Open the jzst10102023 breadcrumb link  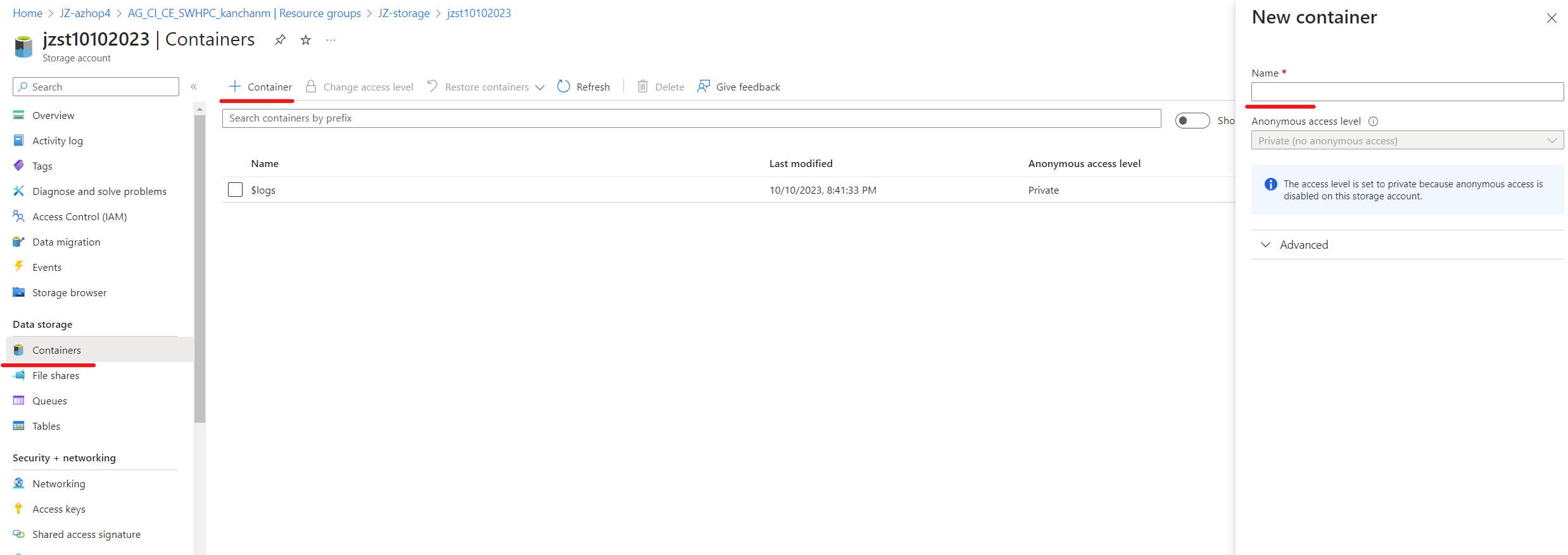pyautogui.click(x=479, y=13)
